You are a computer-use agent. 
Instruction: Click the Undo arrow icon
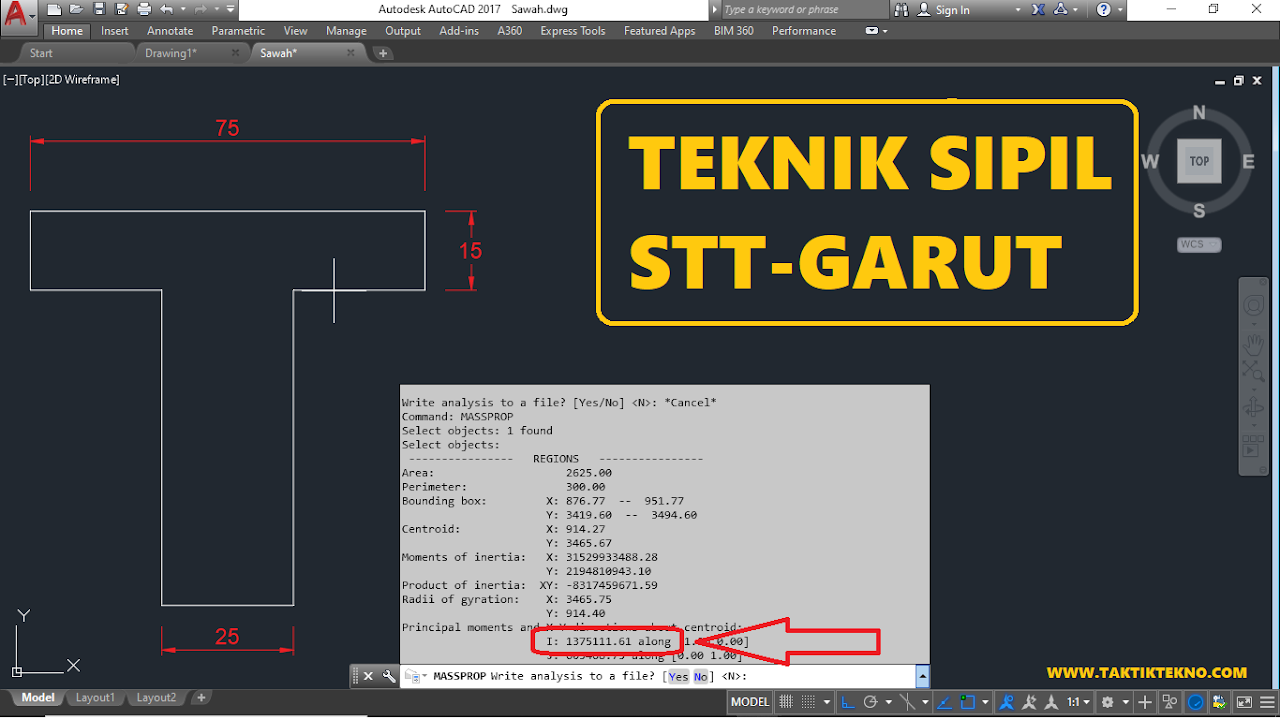pos(167,9)
